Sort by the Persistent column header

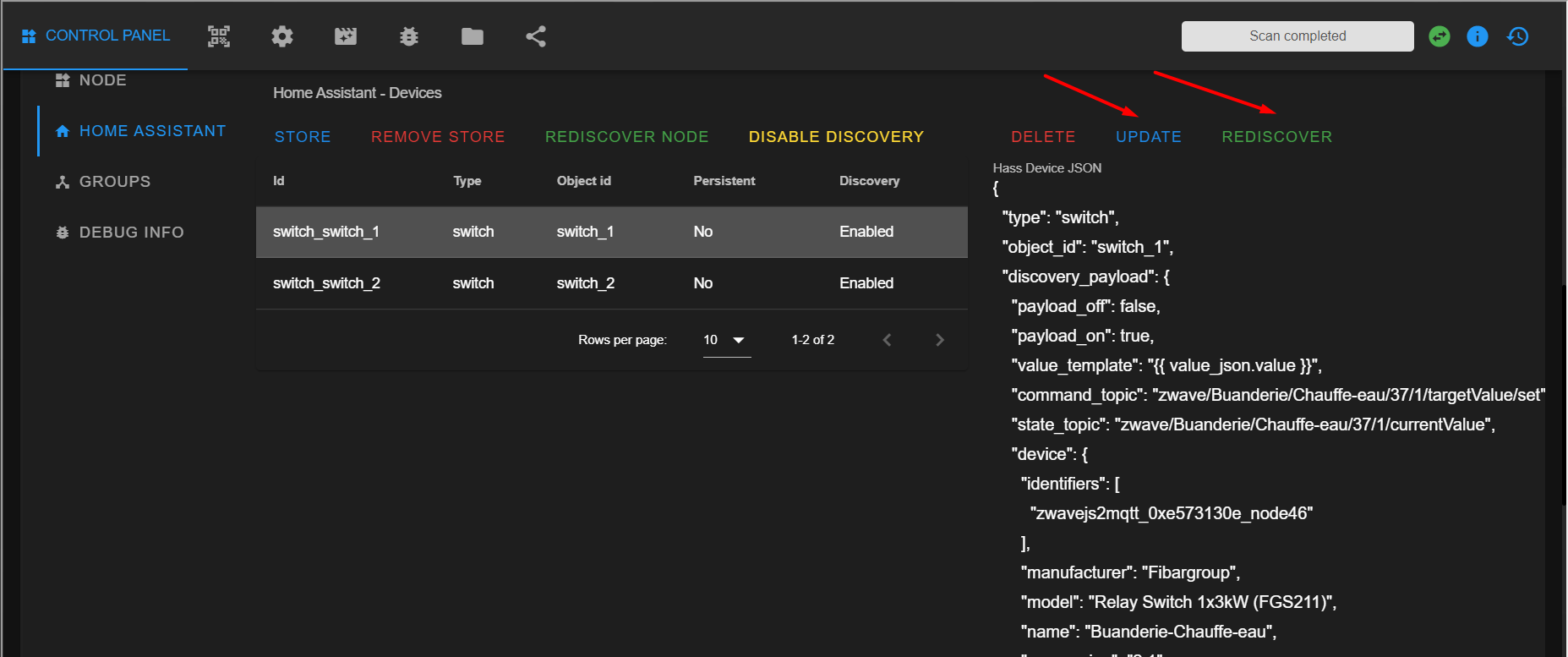724,181
